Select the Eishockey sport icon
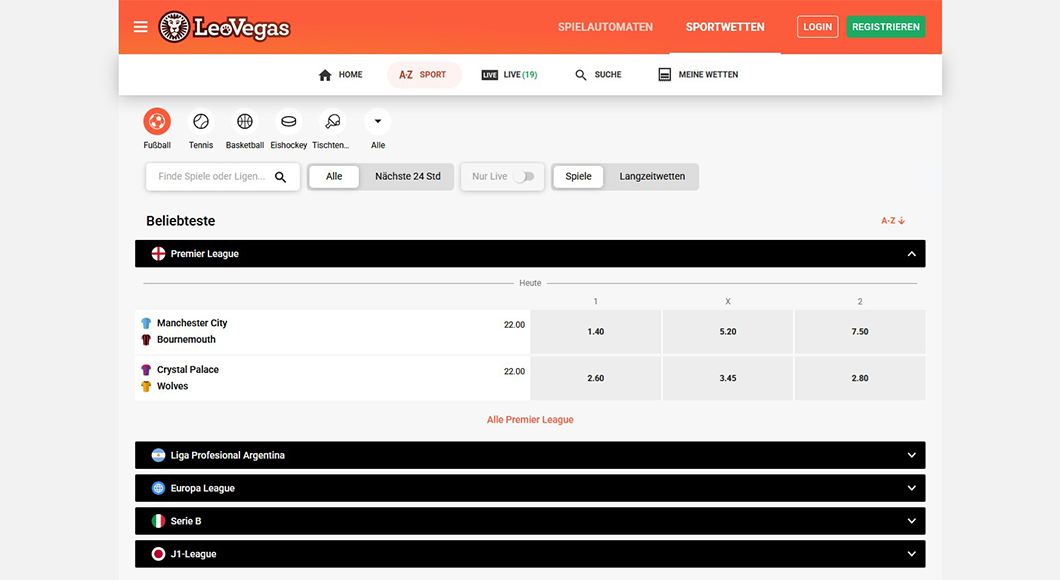This screenshot has height=580, width=1060. coord(289,122)
